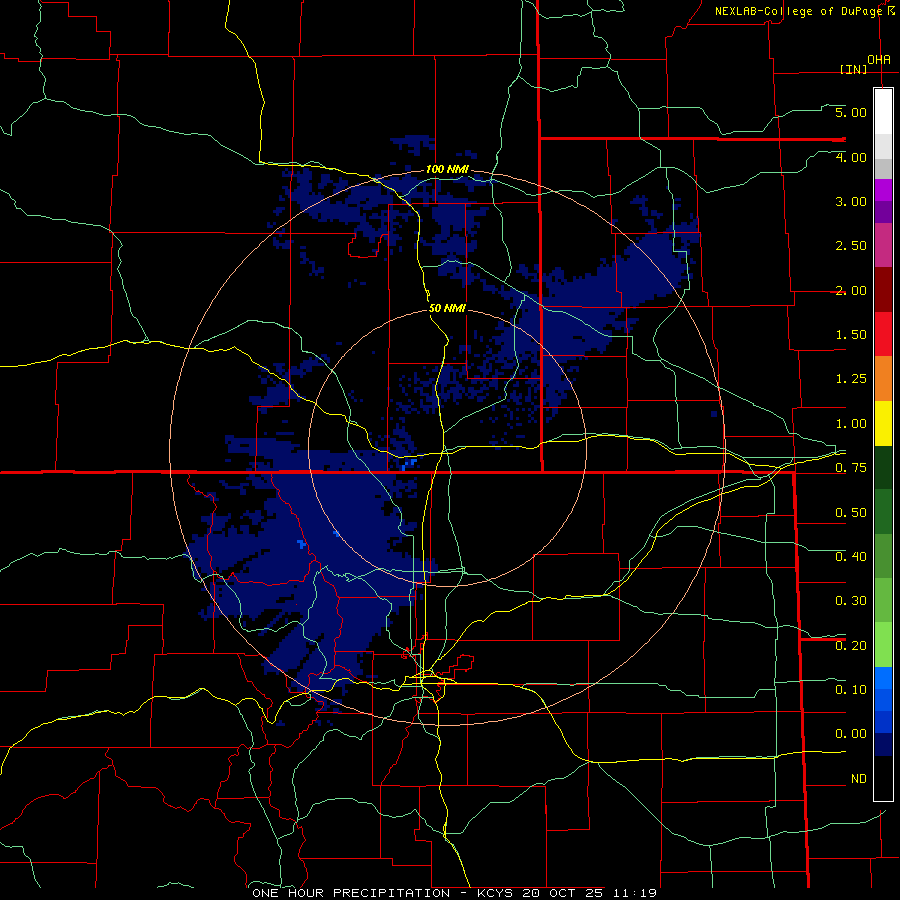Click the 3.00 legend value

click(x=851, y=201)
